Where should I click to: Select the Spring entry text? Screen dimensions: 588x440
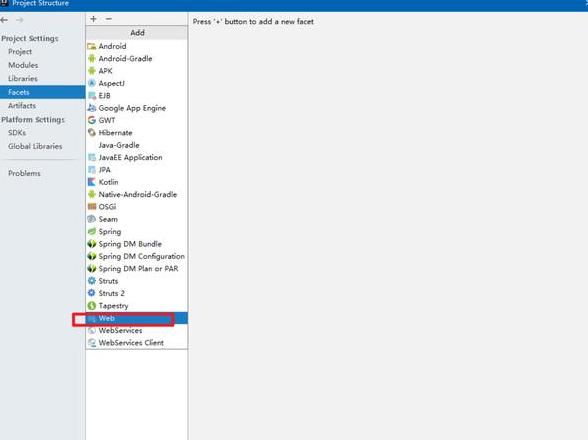coord(110,232)
